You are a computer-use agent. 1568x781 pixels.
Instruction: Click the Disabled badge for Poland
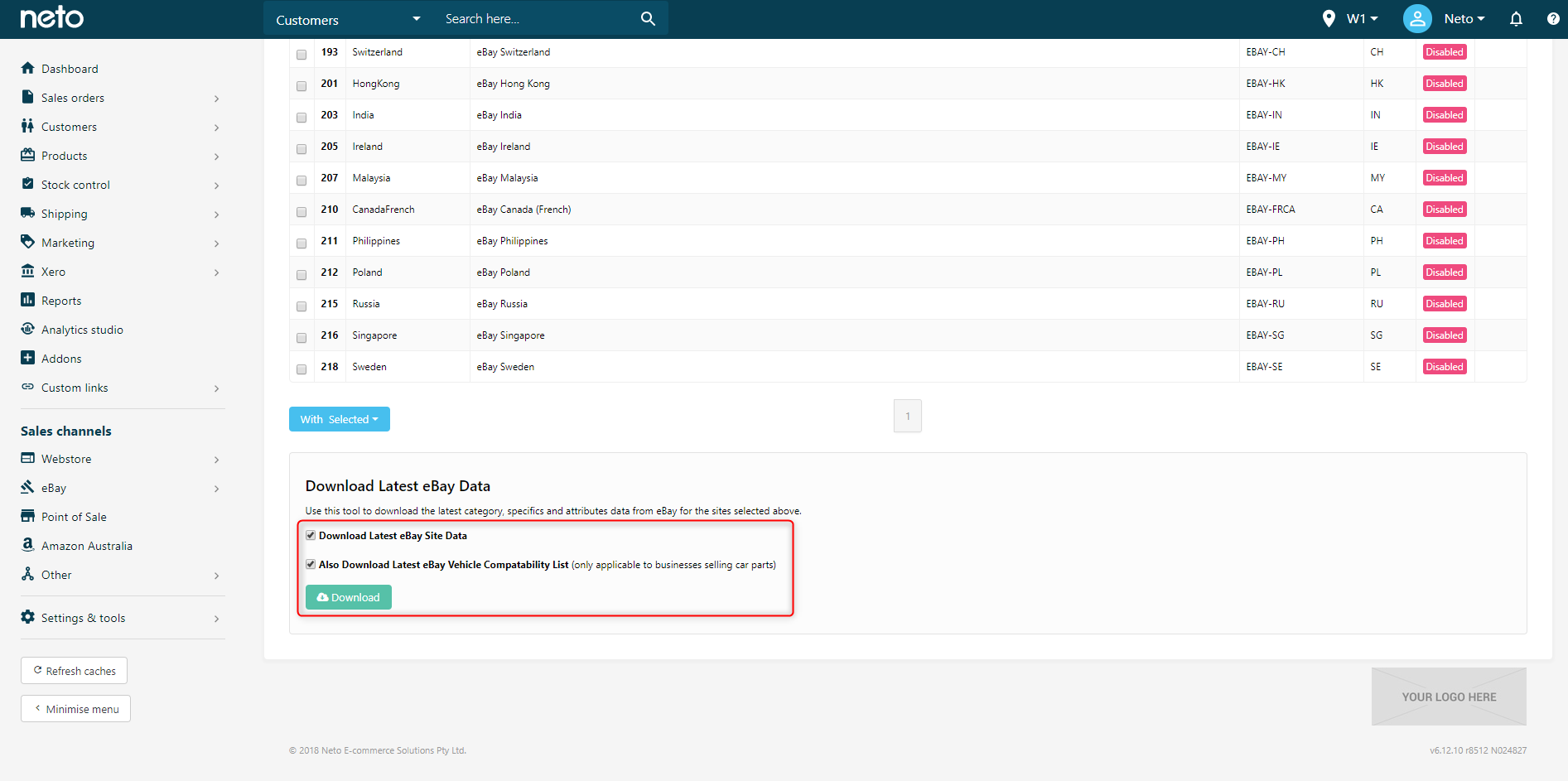point(1445,272)
